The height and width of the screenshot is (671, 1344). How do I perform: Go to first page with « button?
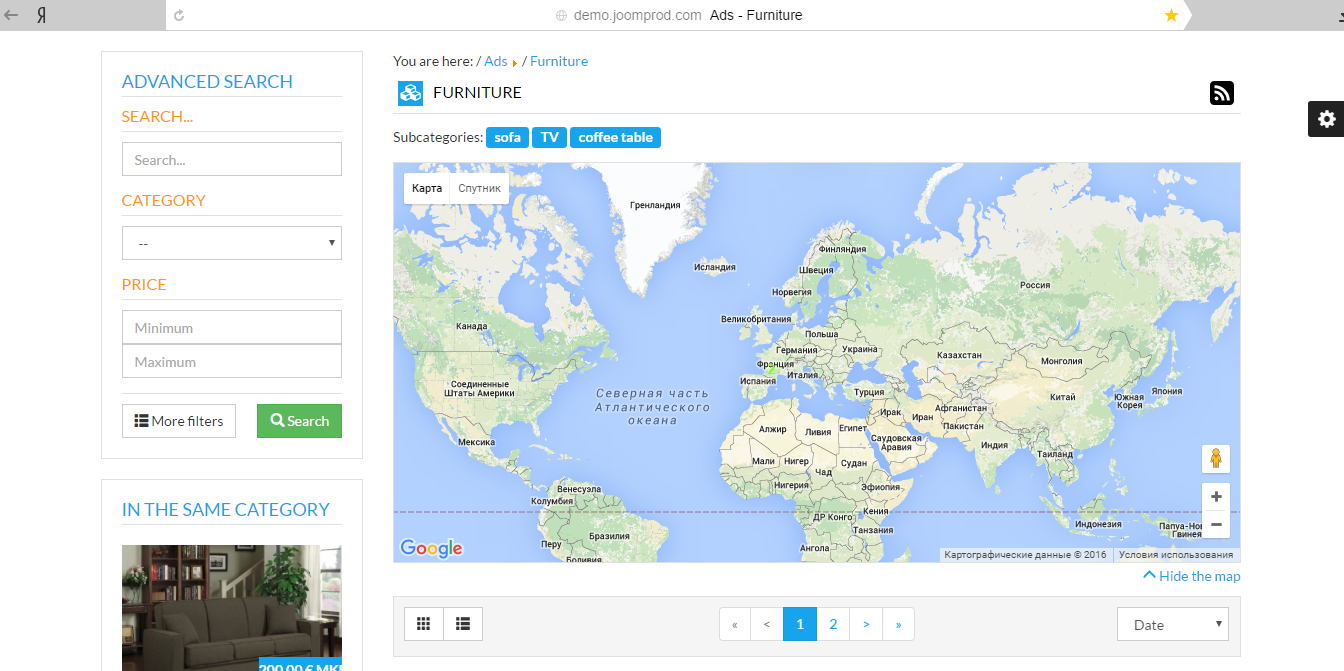[735, 624]
